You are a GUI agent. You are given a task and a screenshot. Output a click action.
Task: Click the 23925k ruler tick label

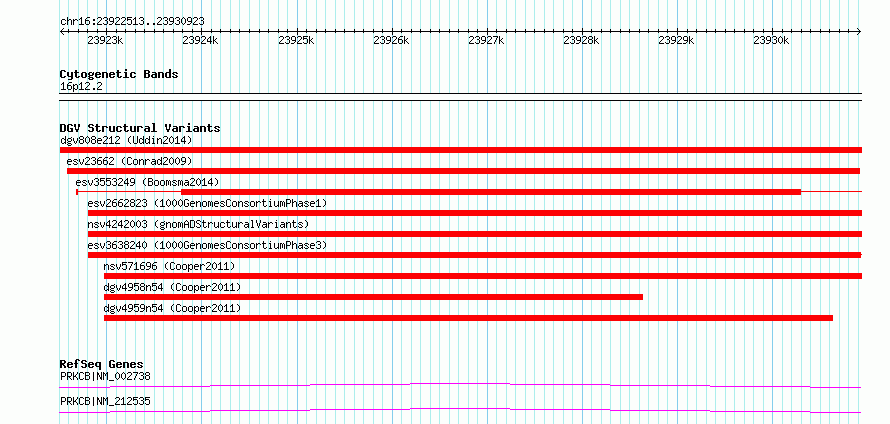point(296,41)
